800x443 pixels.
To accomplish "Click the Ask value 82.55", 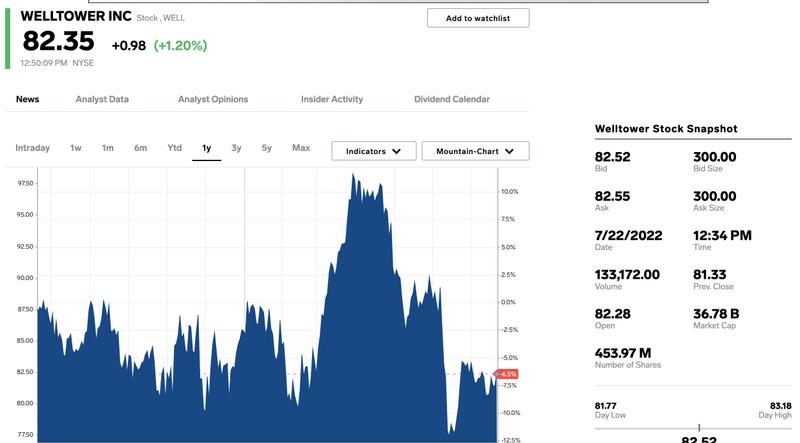I will [613, 196].
